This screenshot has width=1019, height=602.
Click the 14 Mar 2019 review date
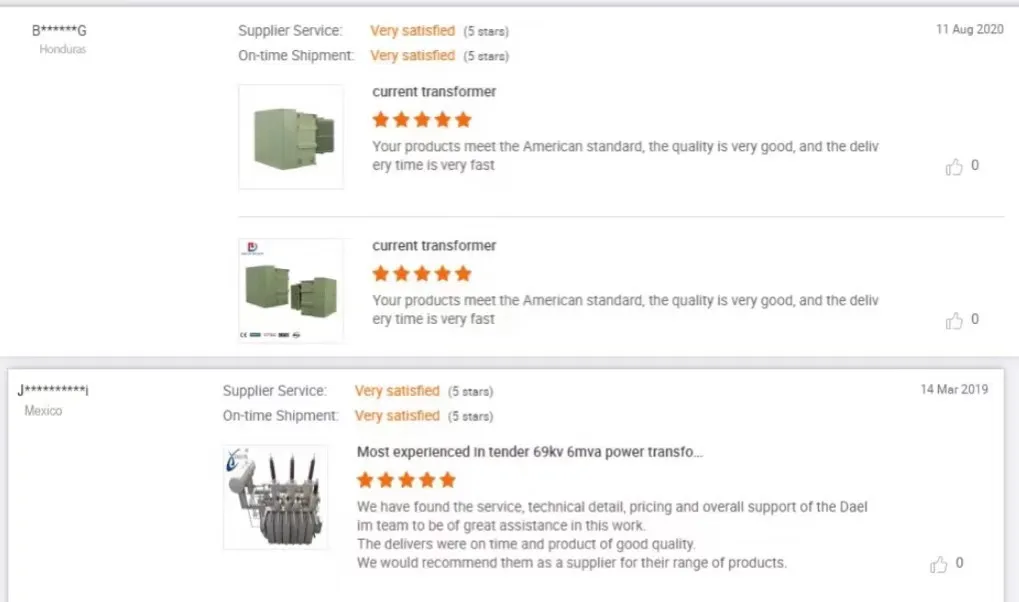pyautogui.click(x=954, y=390)
